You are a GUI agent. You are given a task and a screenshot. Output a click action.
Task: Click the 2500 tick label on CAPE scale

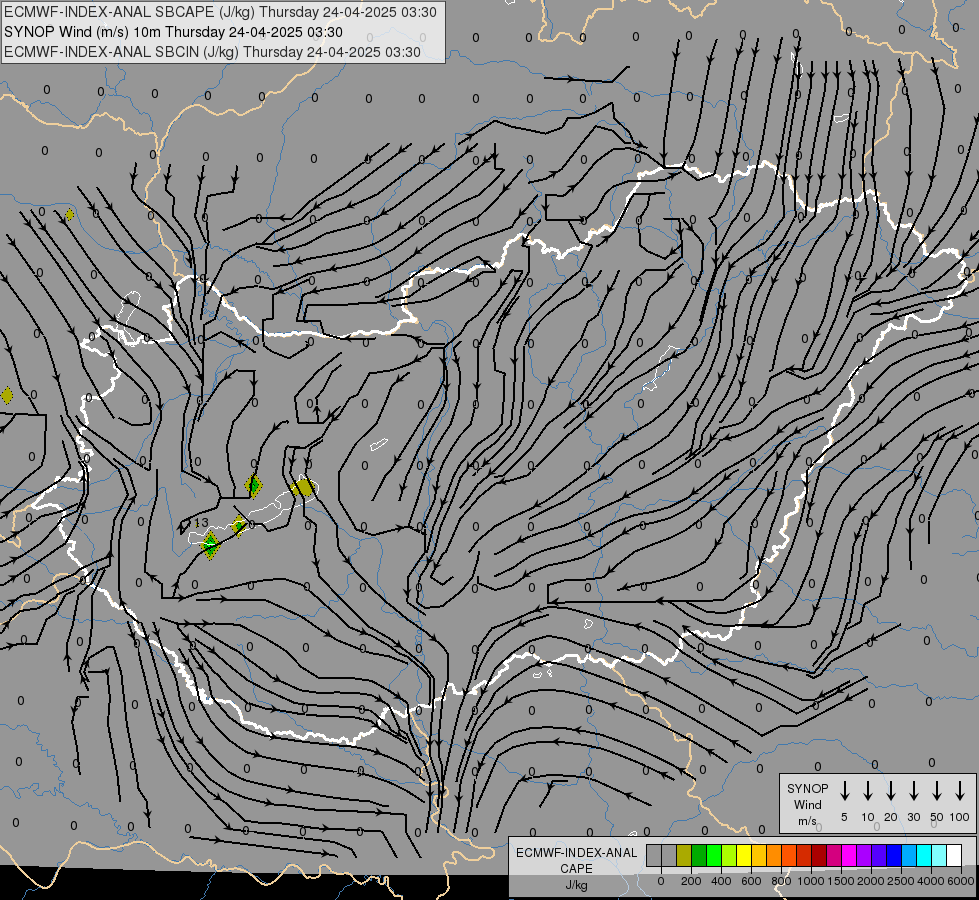click(901, 881)
